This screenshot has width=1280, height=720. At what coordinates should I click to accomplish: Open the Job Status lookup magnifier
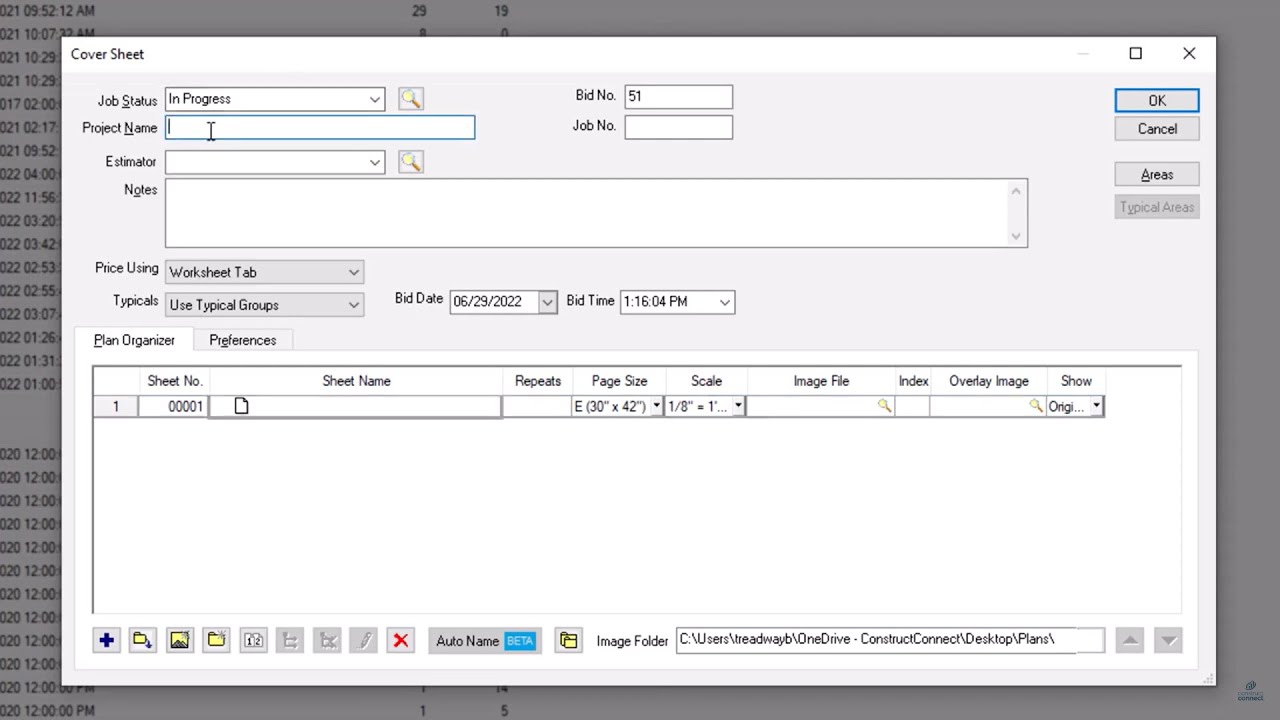pos(410,98)
